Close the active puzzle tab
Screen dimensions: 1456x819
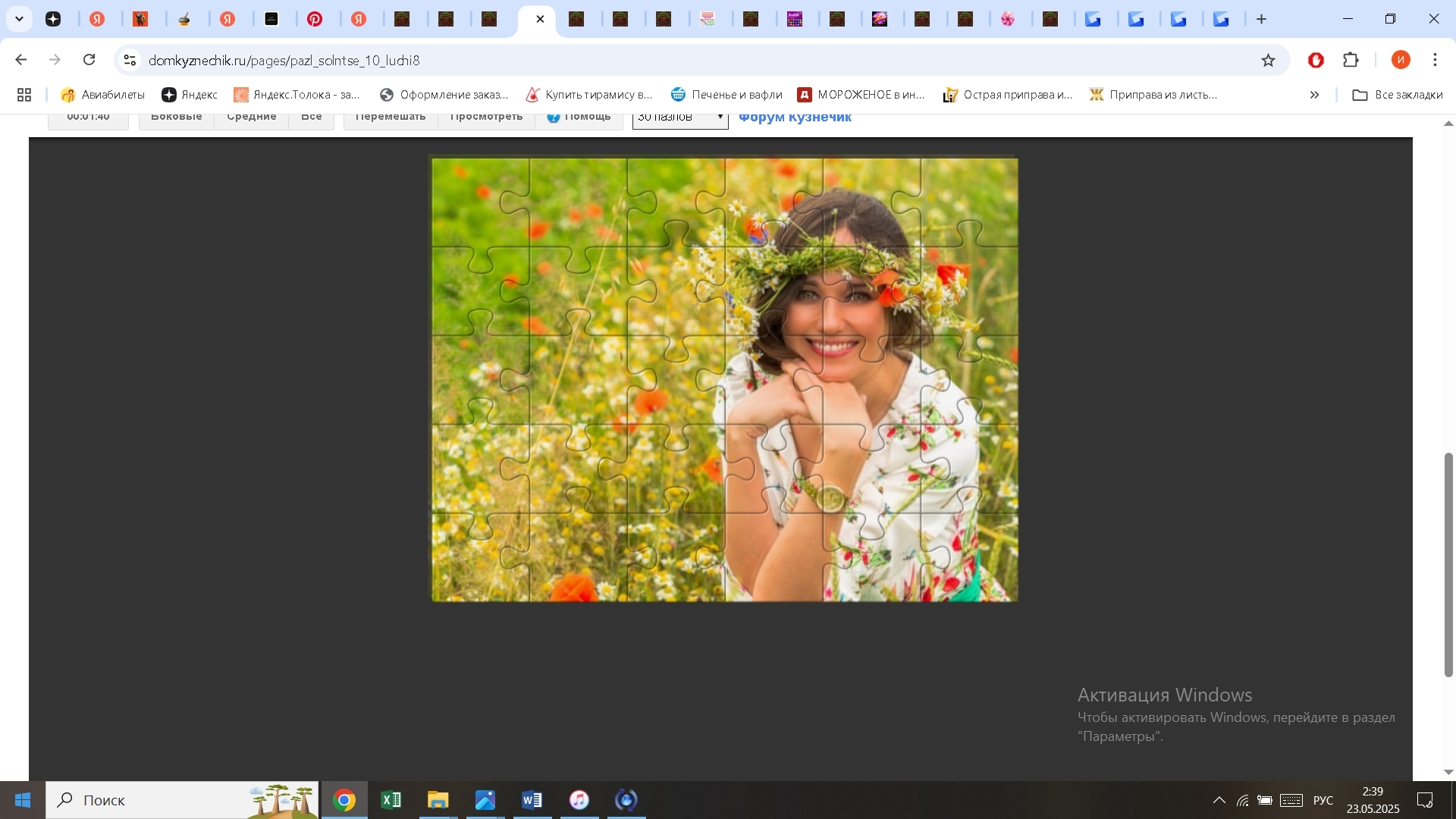pyautogui.click(x=540, y=19)
